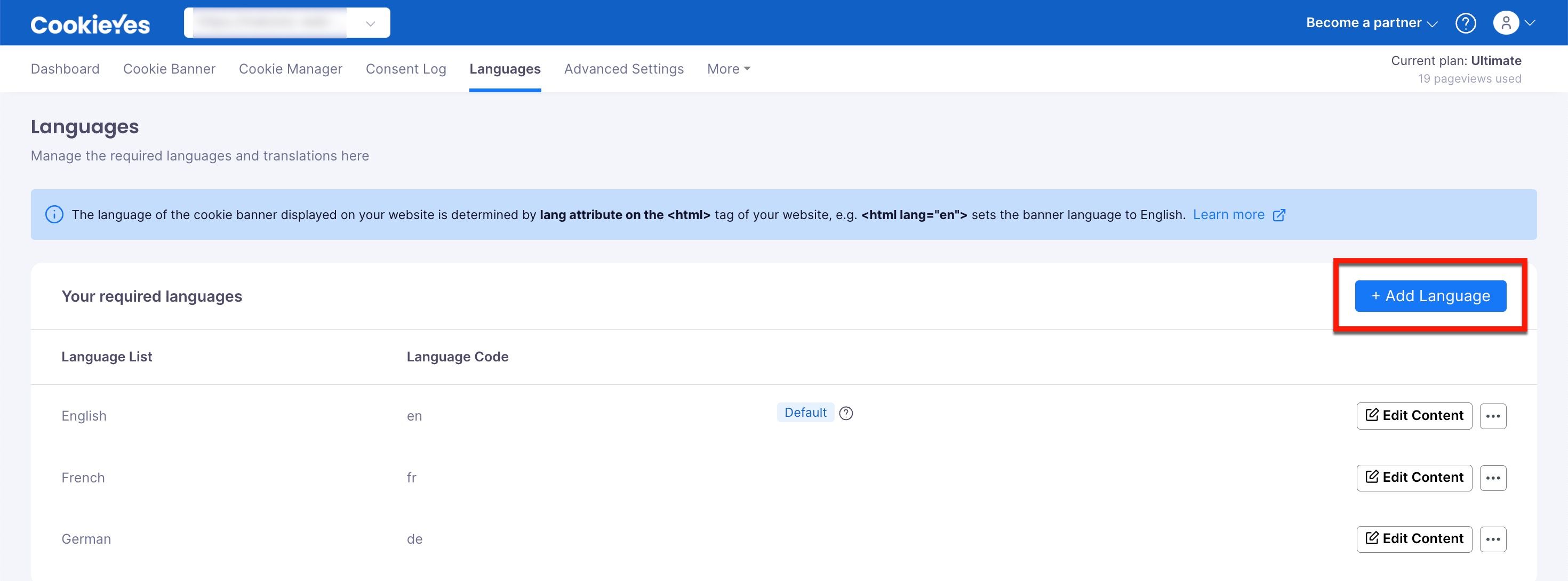Click the French language name
The width and height of the screenshot is (1568, 581).
click(x=83, y=478)
